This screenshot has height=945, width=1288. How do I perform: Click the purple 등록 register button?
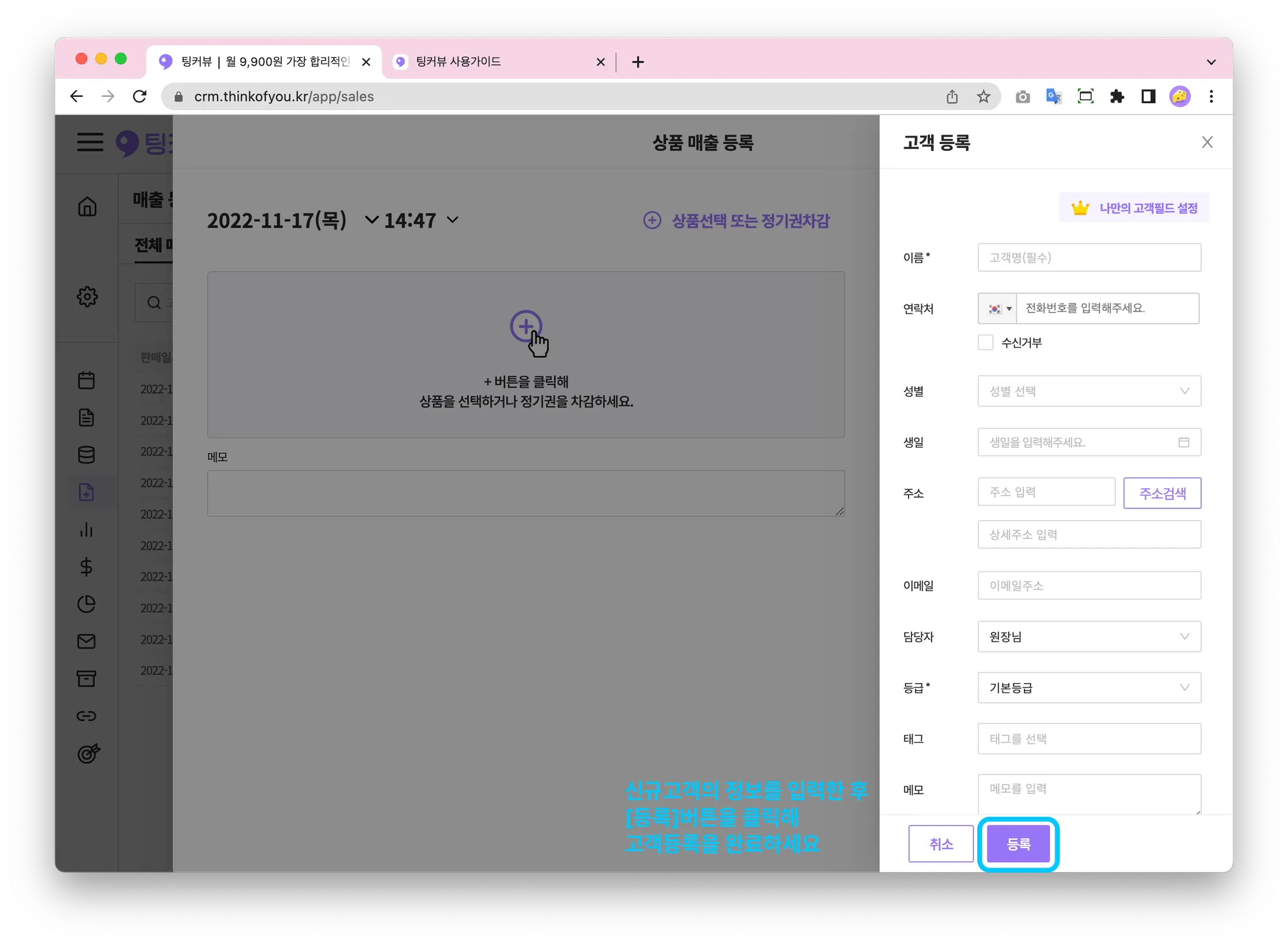pyautogui.click(x=1018, y=844)
